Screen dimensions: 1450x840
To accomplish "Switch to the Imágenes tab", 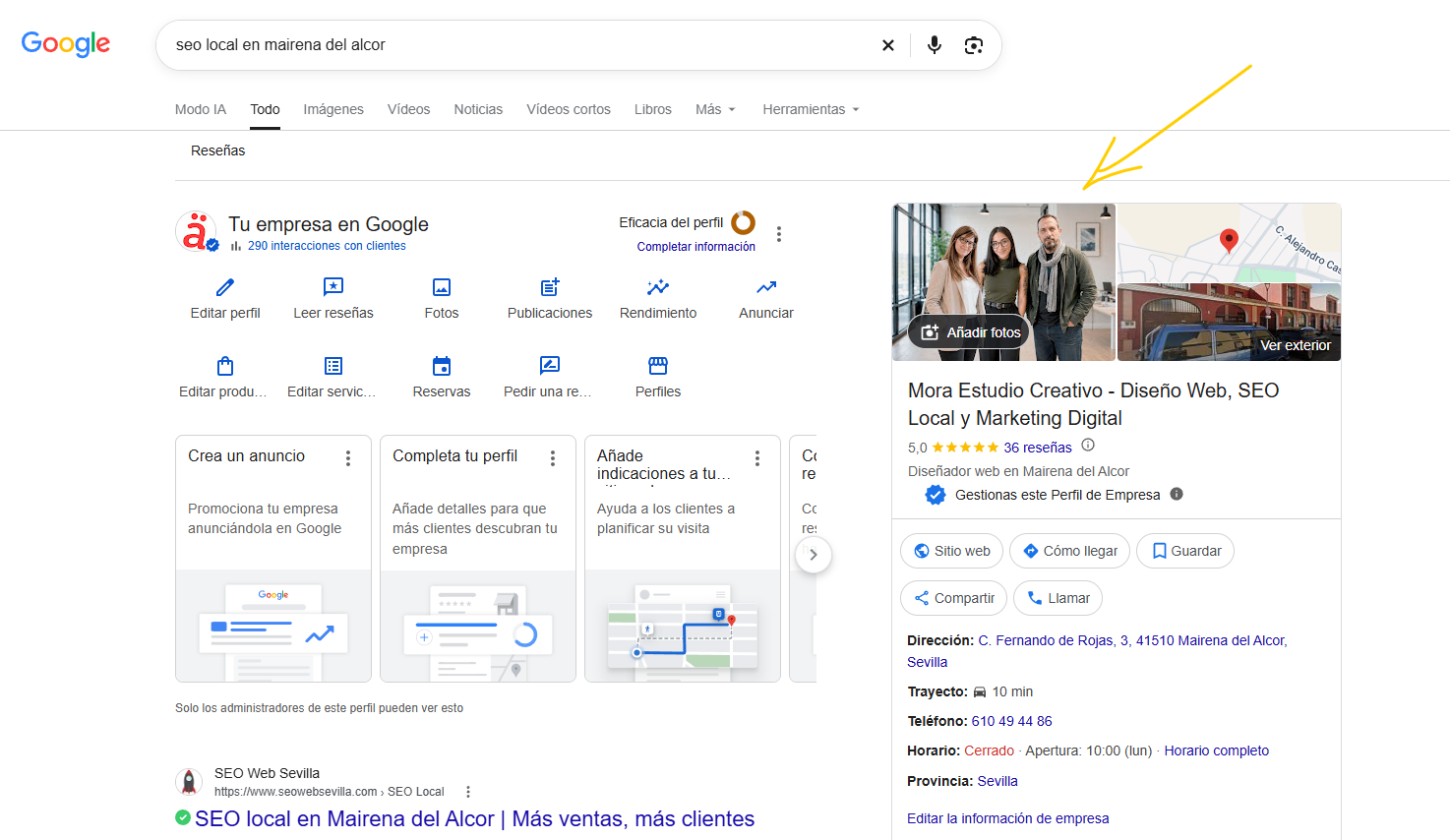I will [333, 109].
